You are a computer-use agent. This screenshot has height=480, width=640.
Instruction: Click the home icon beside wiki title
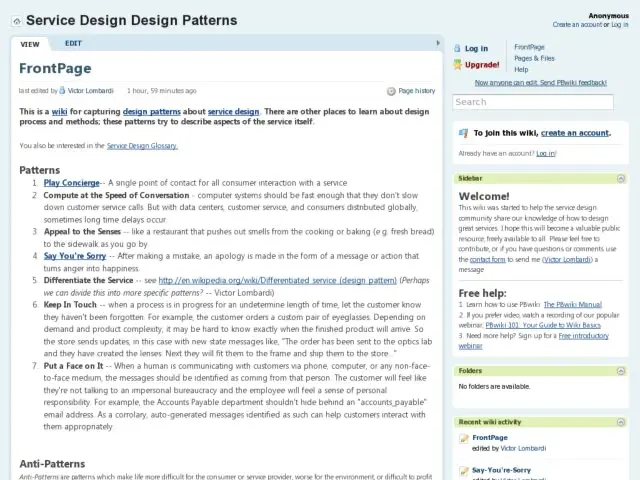17,21
